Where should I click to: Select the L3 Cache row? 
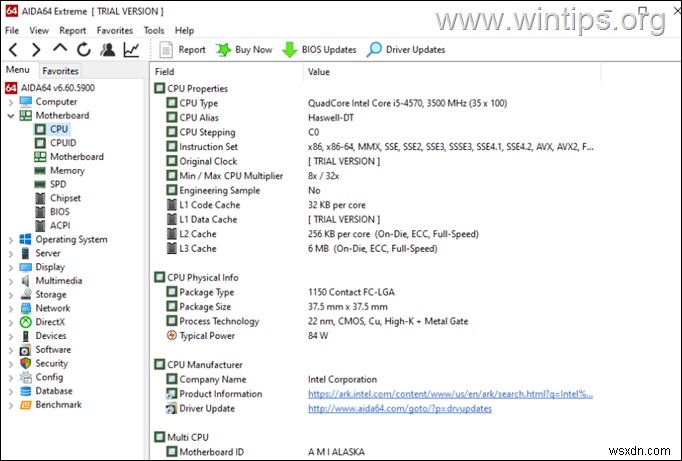[x=374, y=248]
